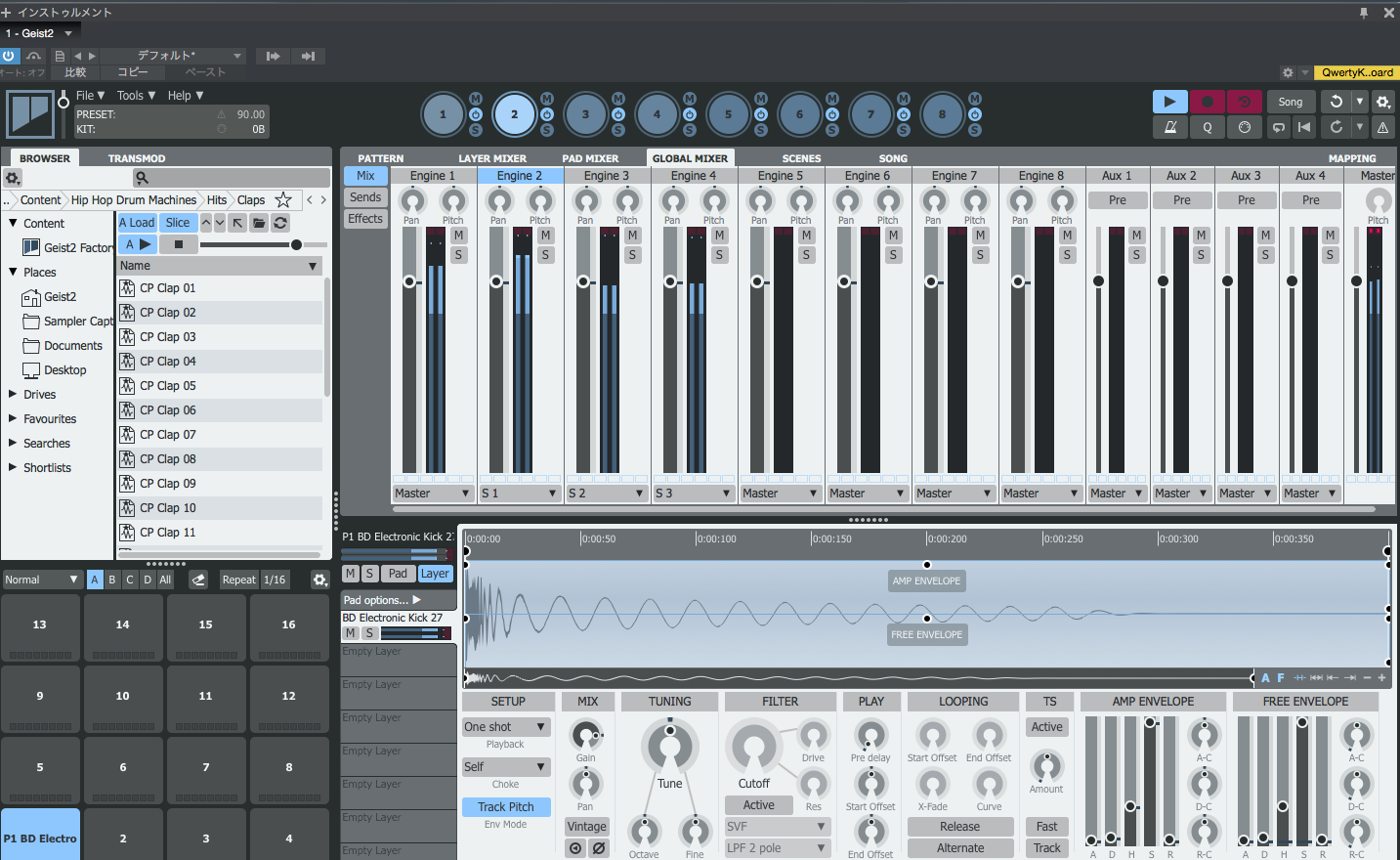
Task: Open One shot playback dropdown
Action: (x=506, y=727)
